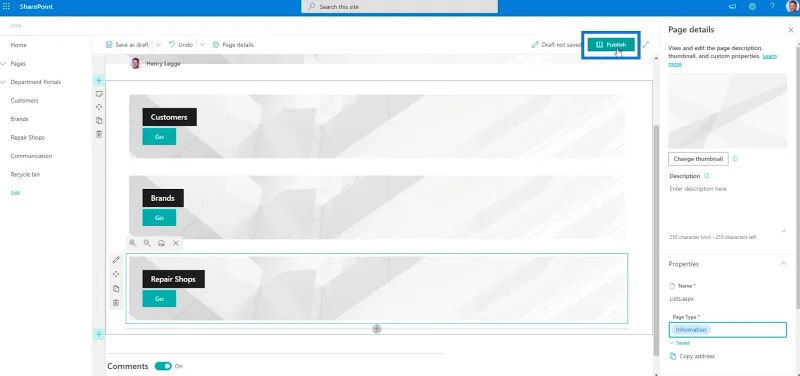Screen dimensions: 800x376
Task: Click the Publish button
Action: (x=611, y=45)
